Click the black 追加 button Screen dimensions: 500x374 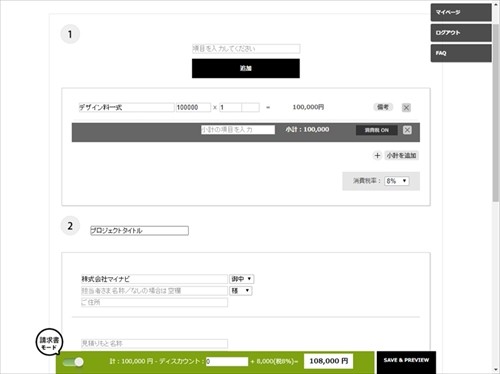pyautogui.click(x=246, y=68)
